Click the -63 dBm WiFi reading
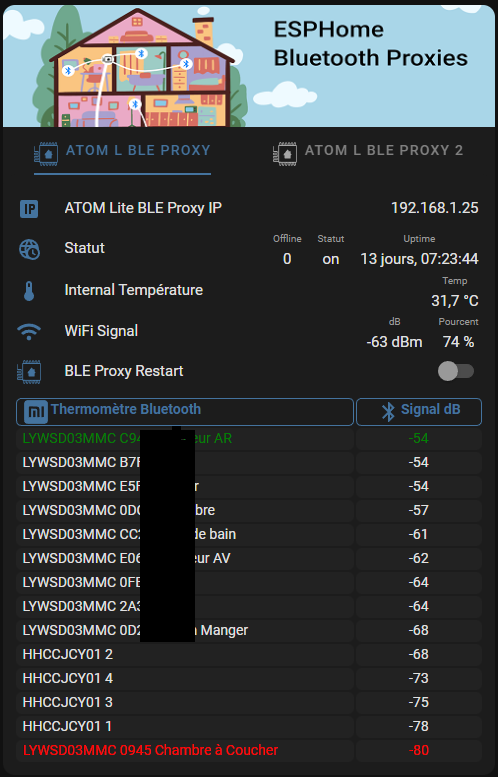Screen dimensions: 498x777 tap(394, 342)
